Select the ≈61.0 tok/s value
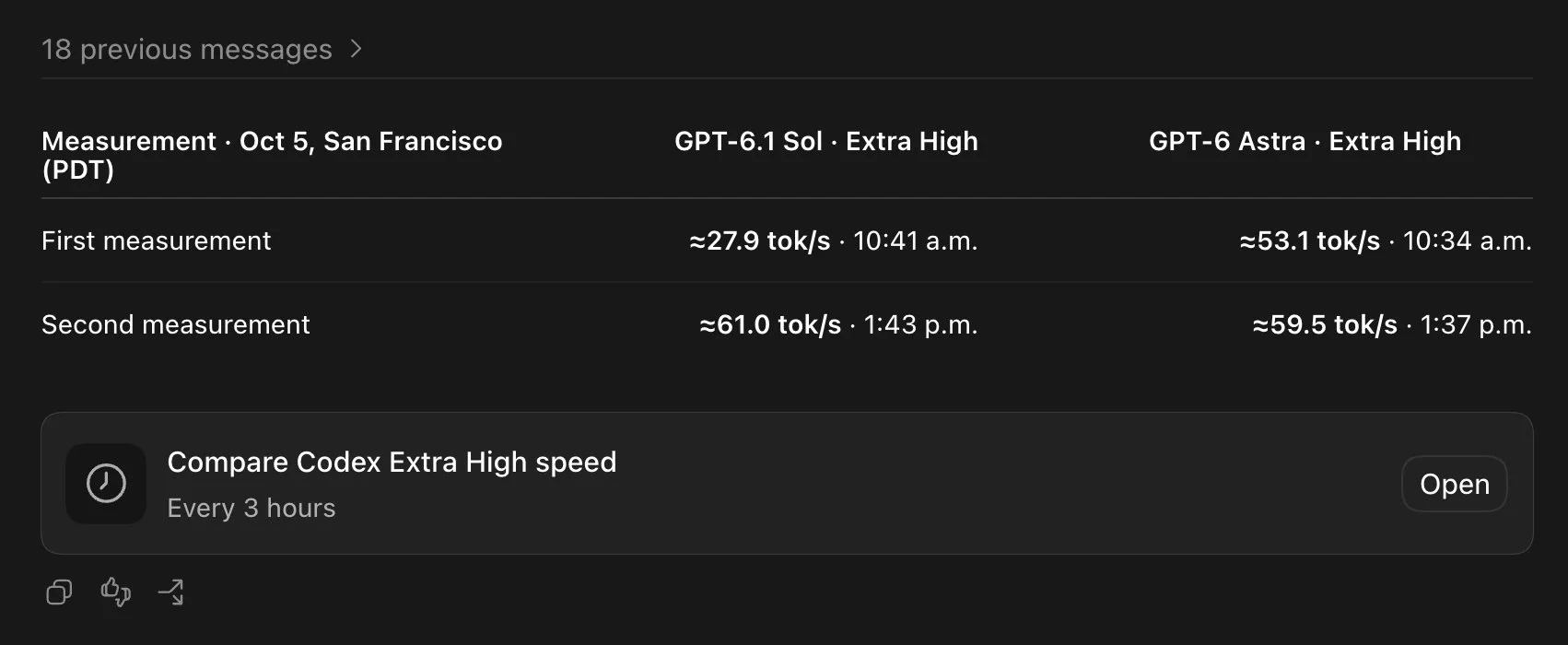The width and height of the screenshot is (1568, 645). pos(770,324)
